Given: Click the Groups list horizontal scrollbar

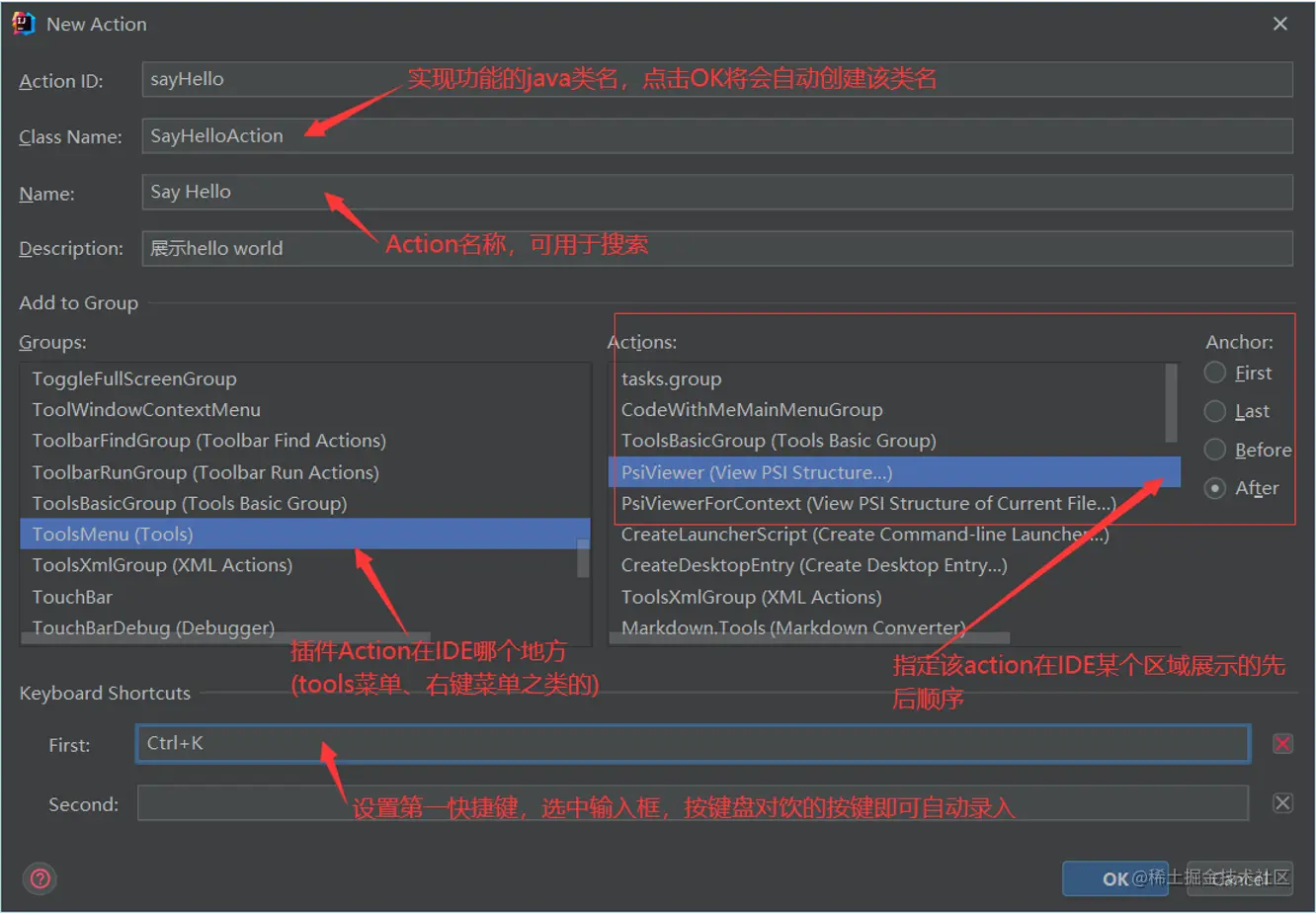Looking at the screenshot, I should (225, 638).
